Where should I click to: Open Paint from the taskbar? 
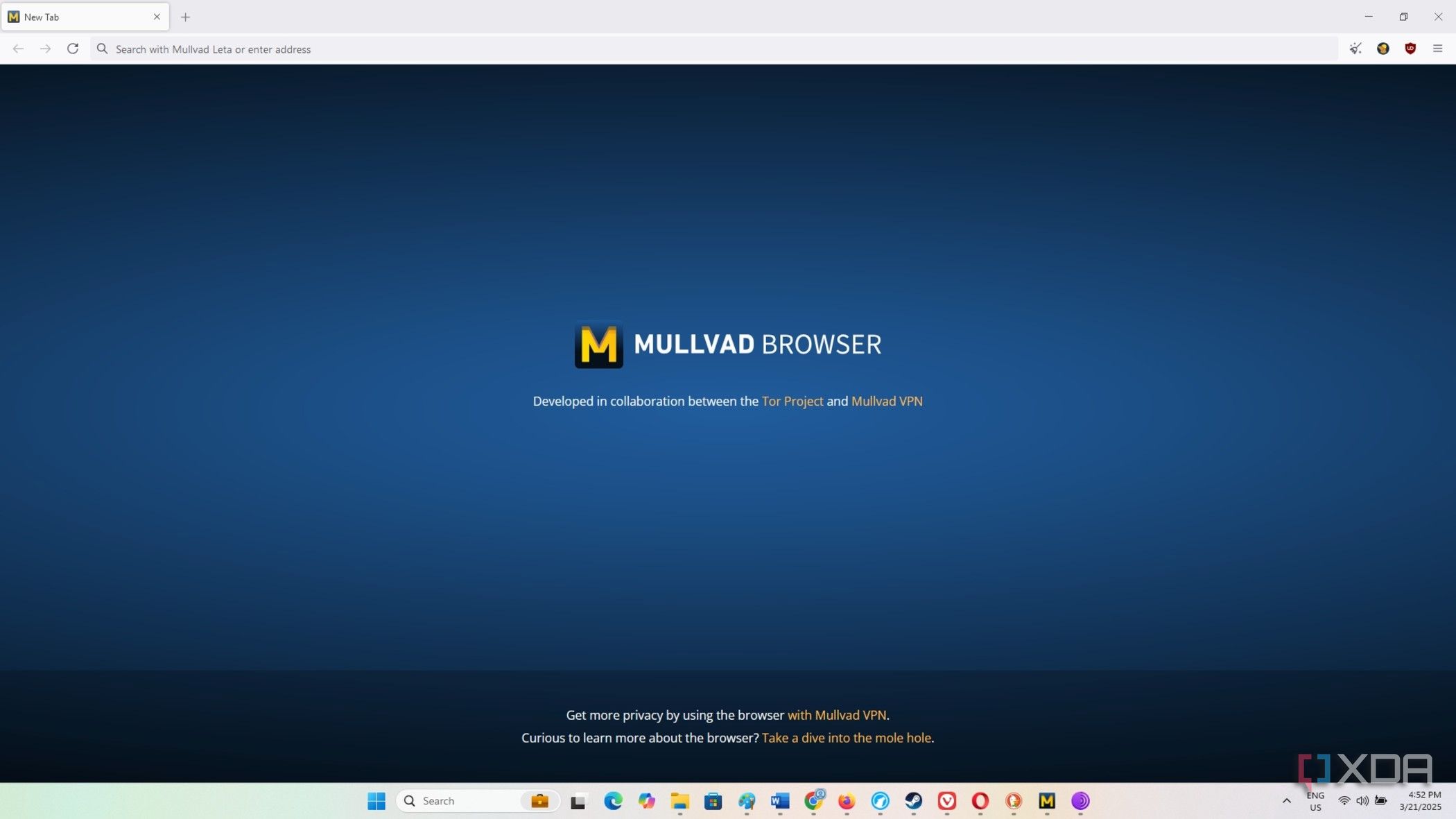747,801
